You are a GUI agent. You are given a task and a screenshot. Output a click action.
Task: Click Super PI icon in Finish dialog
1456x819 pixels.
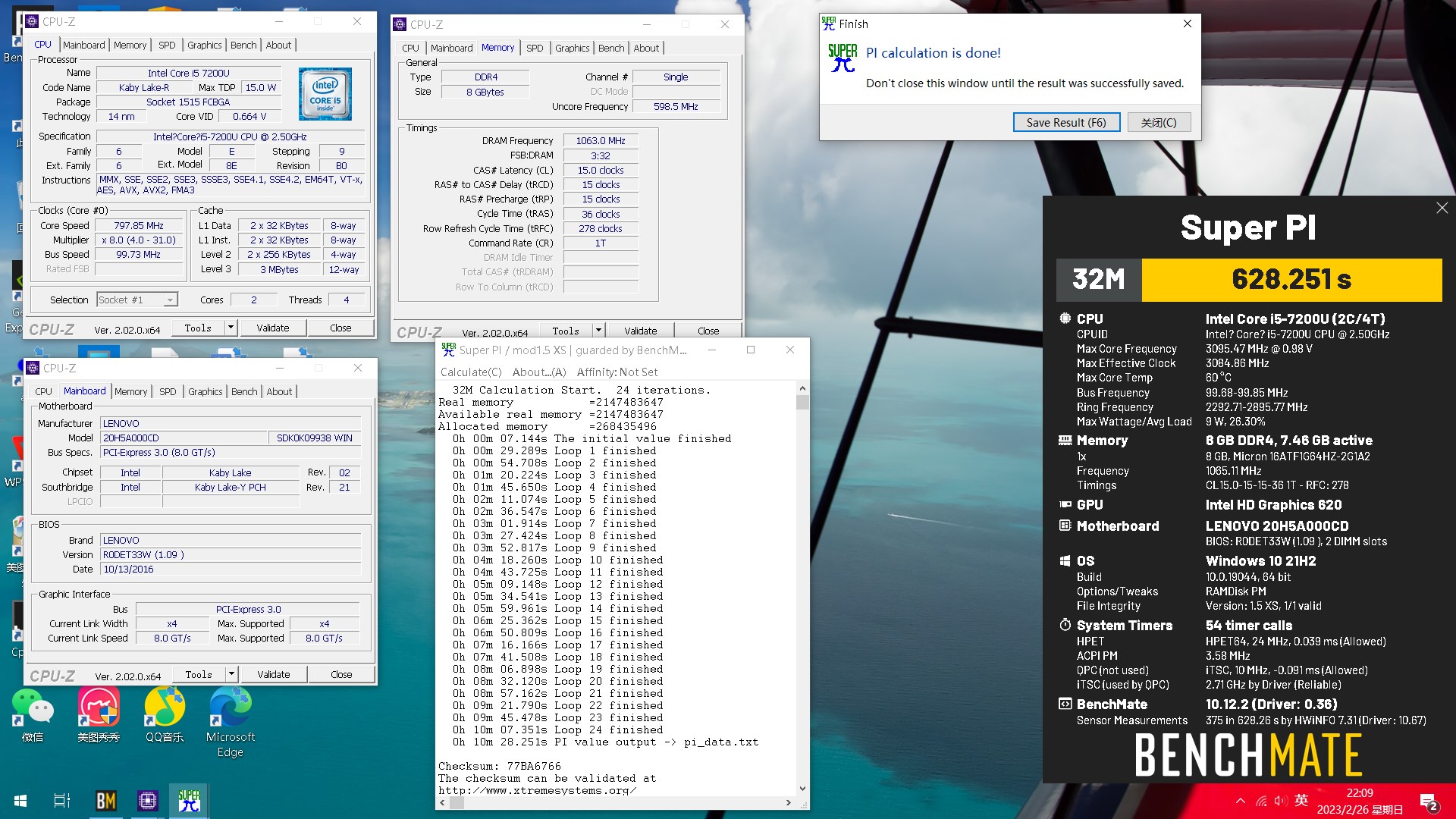[843, 58]
